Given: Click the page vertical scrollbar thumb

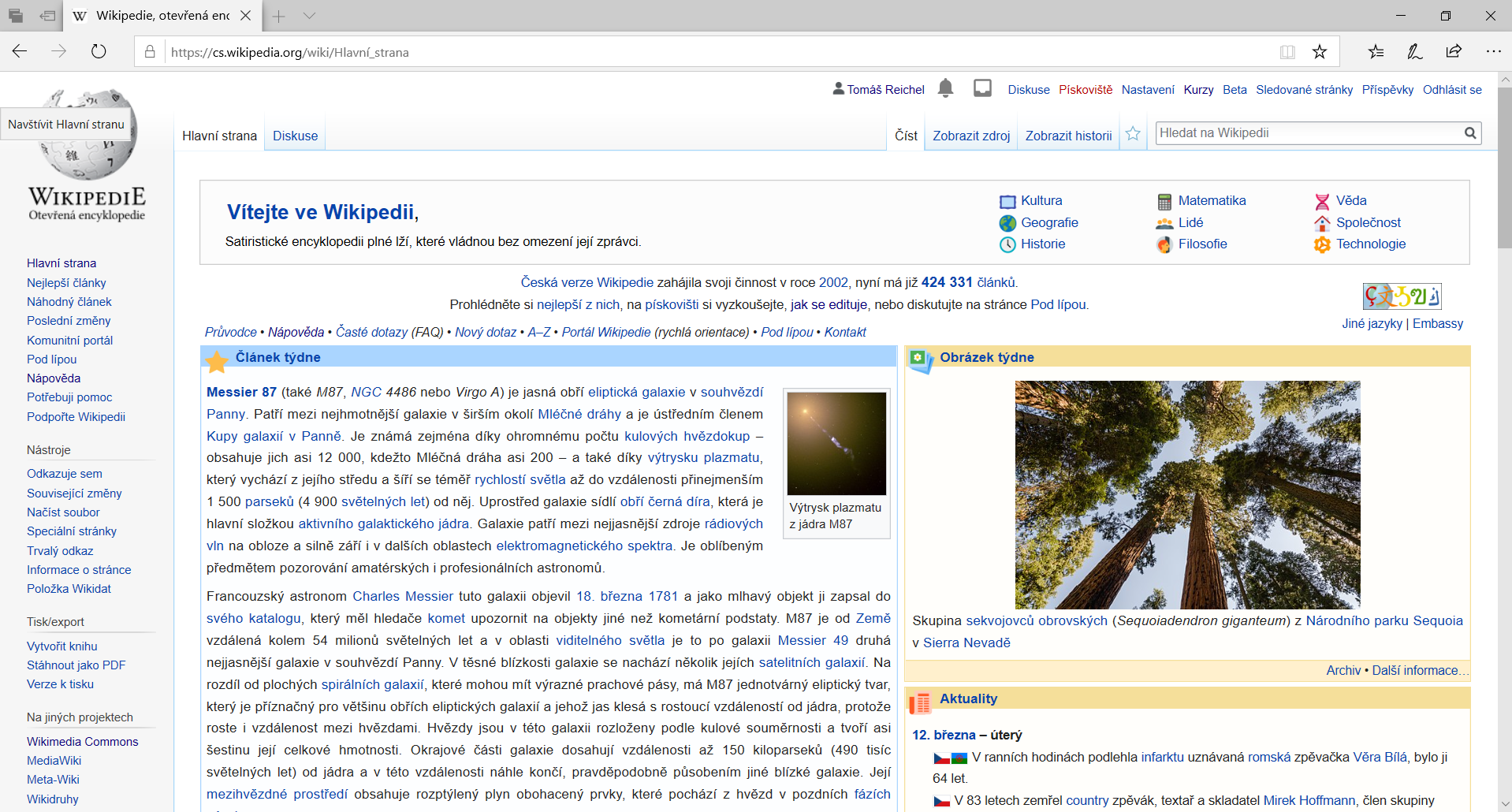Looking at the screenshot, I should pos(1504,167).
